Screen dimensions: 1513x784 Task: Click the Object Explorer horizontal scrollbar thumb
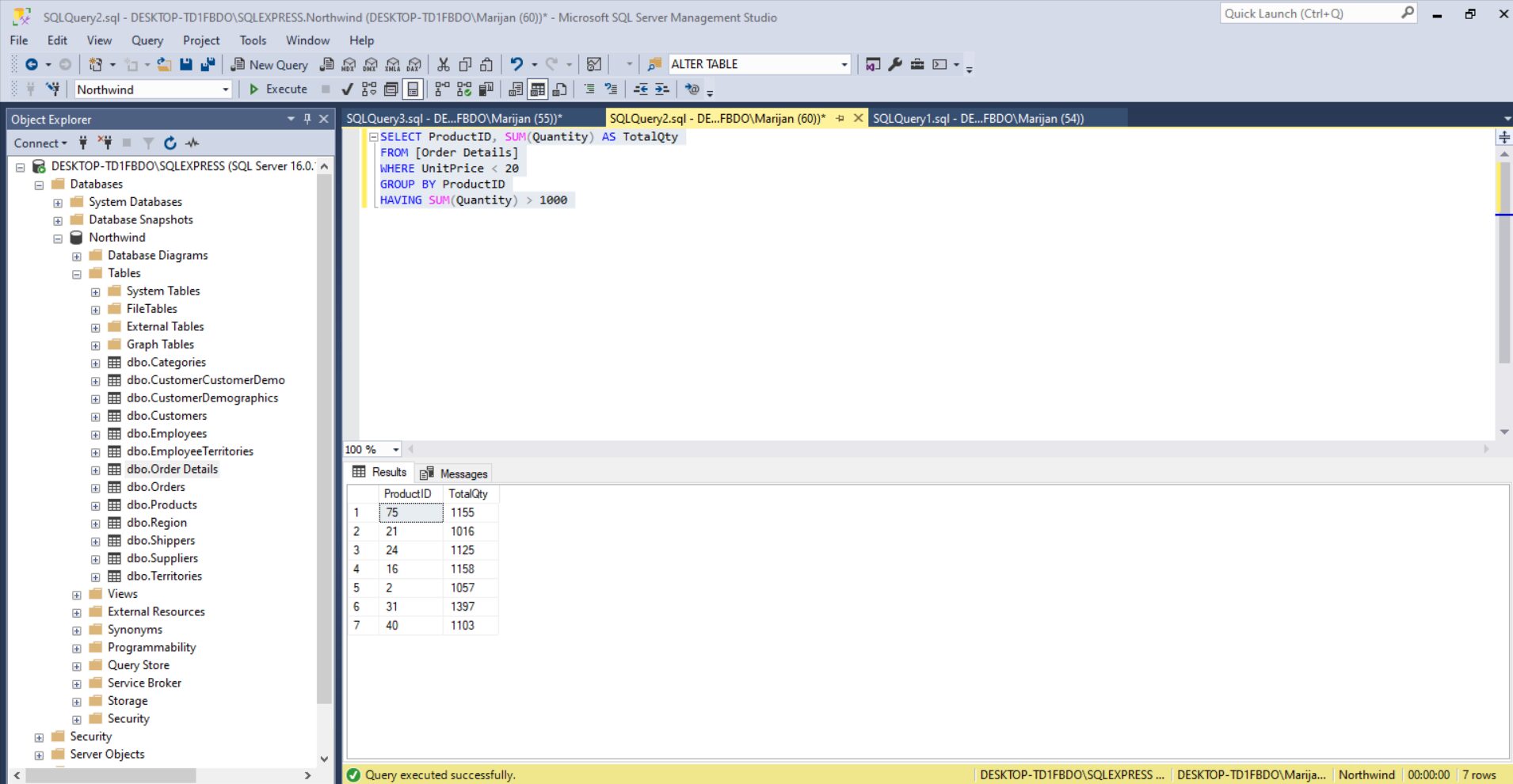(x=110, y=775)
